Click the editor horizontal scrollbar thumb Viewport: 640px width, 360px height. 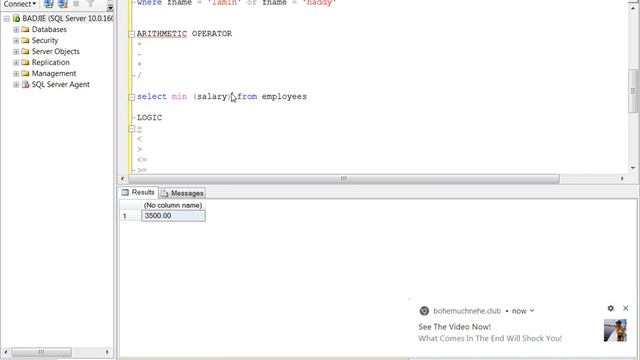tap(344, 179)
